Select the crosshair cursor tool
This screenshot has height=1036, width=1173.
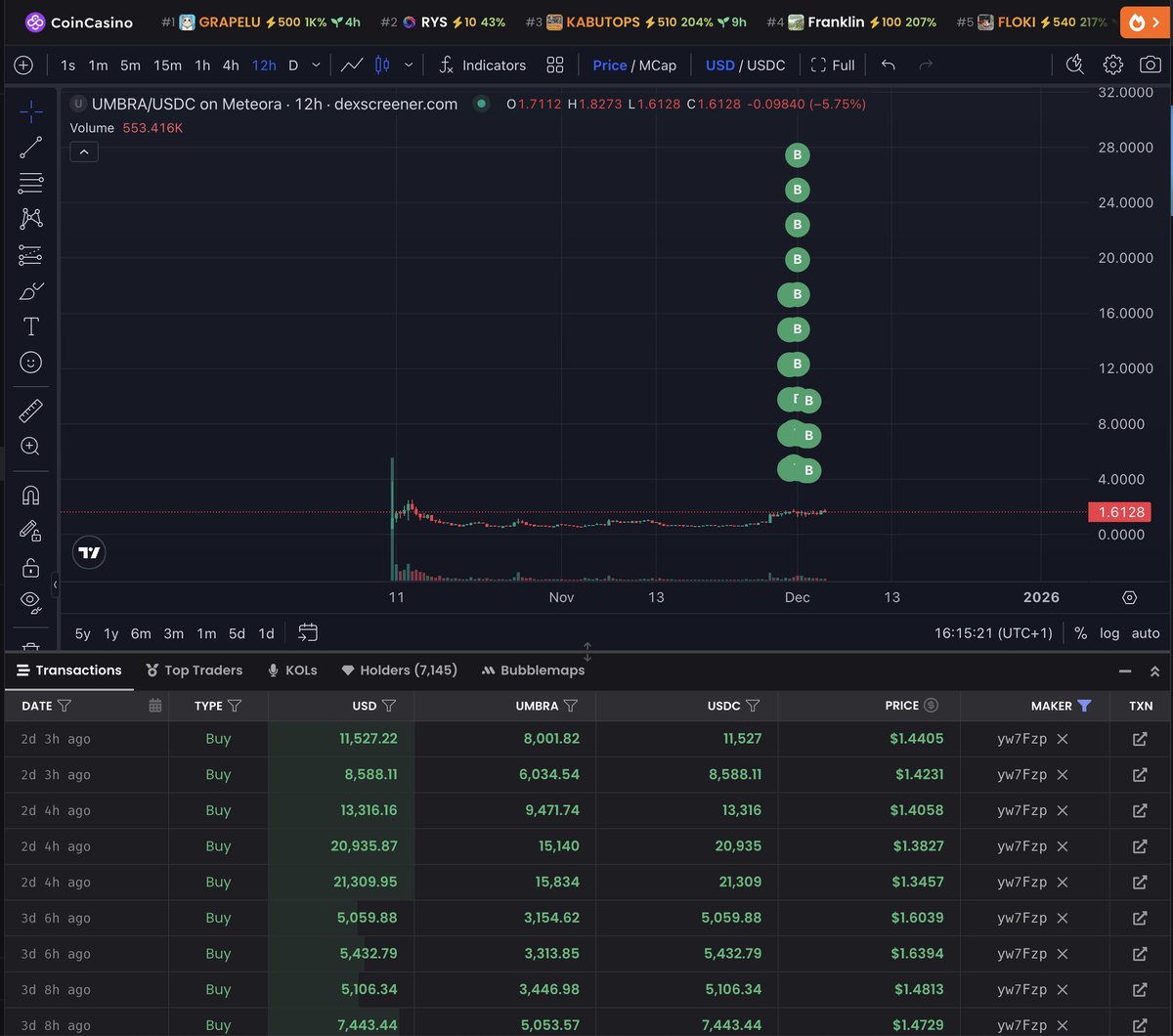pos(30,111)
